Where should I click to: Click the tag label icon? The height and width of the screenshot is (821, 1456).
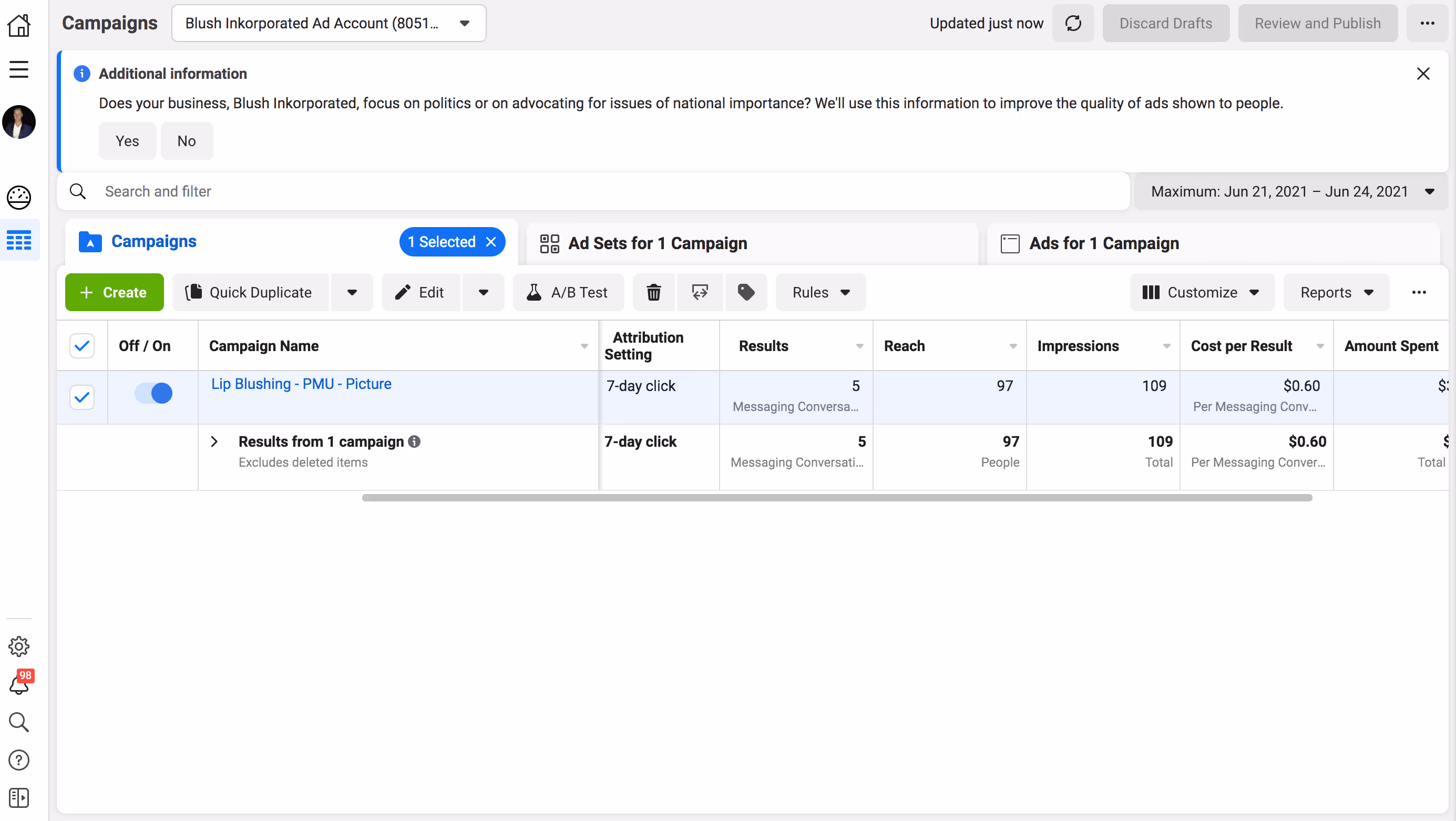point(745,292)
